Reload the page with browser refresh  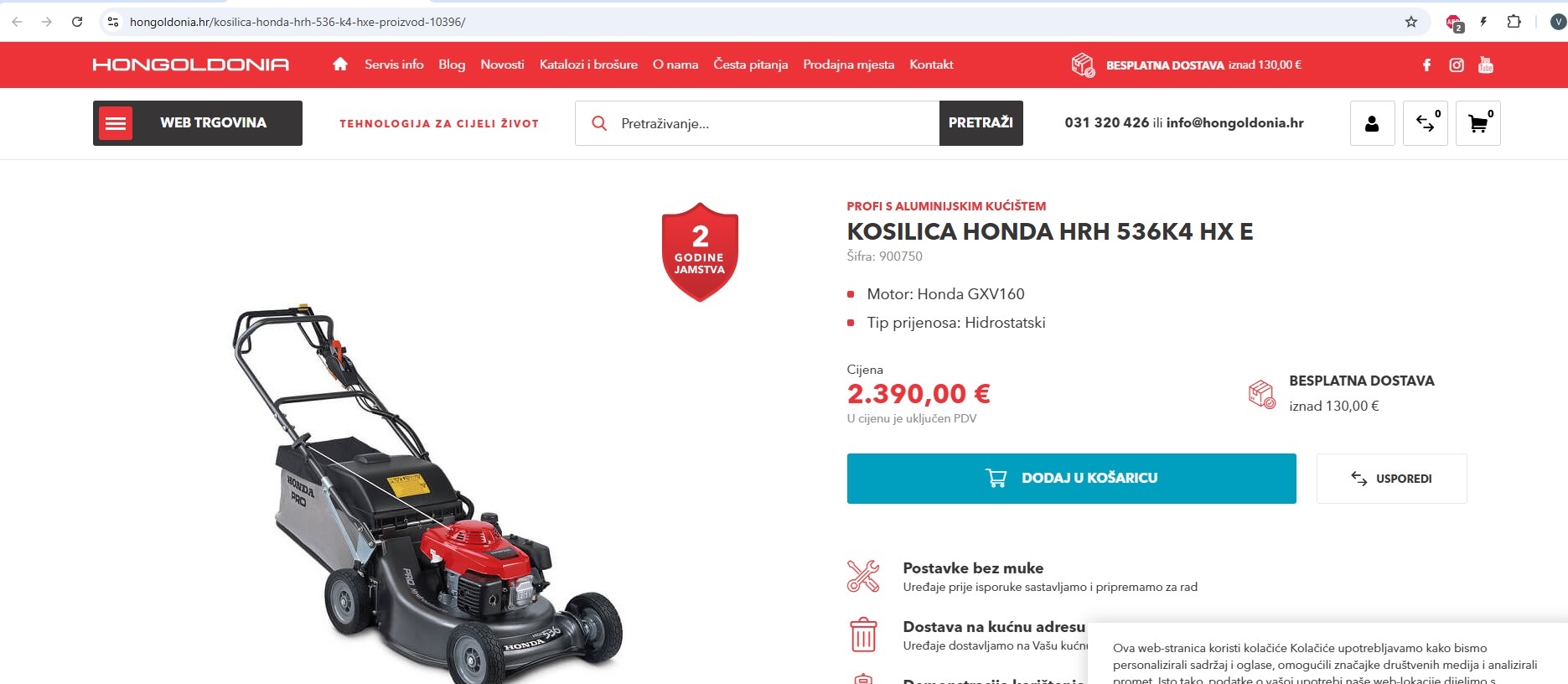[77, 22]
